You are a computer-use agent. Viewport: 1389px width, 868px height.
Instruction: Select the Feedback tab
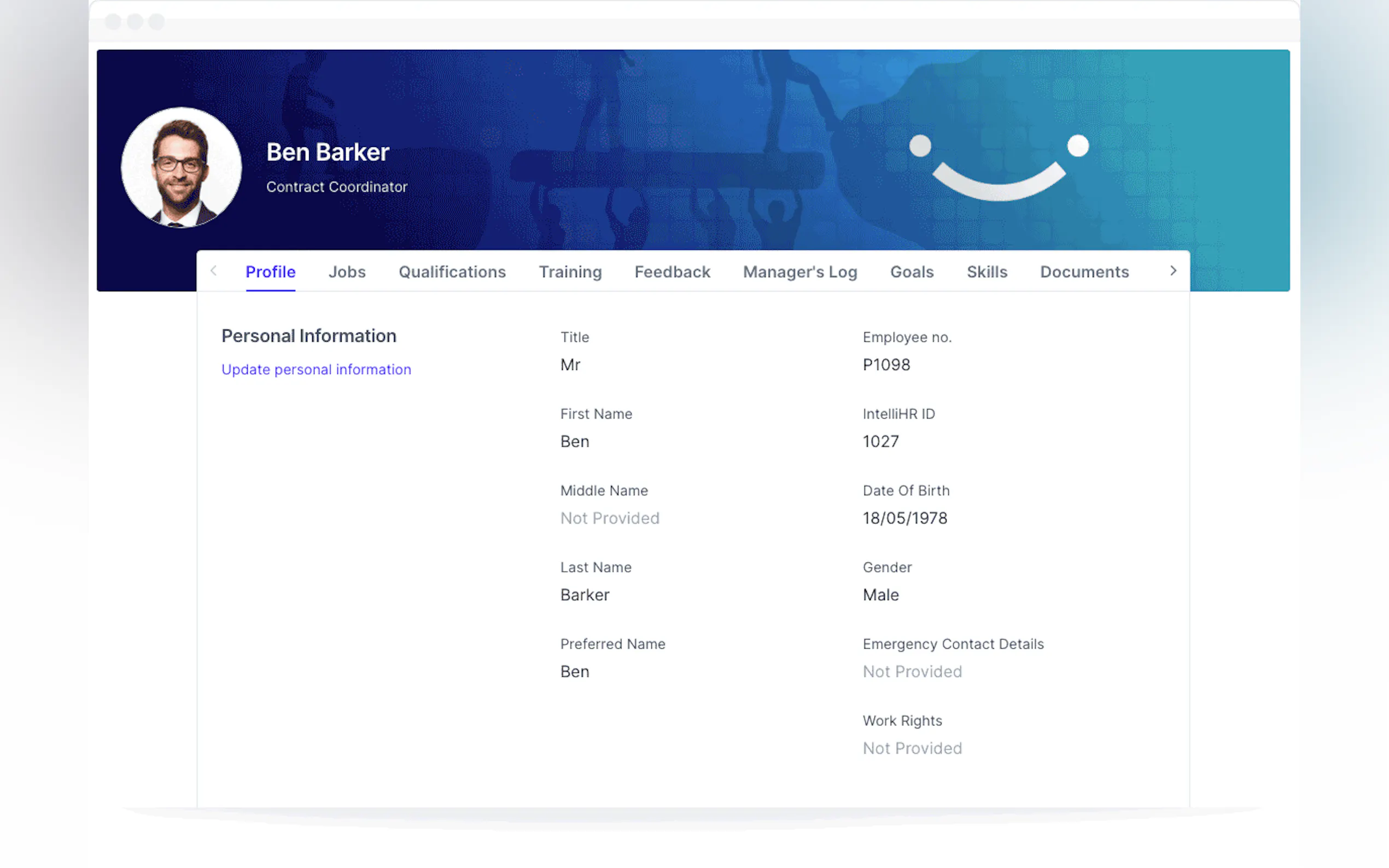pyautogui.click(x=672, y=272)
